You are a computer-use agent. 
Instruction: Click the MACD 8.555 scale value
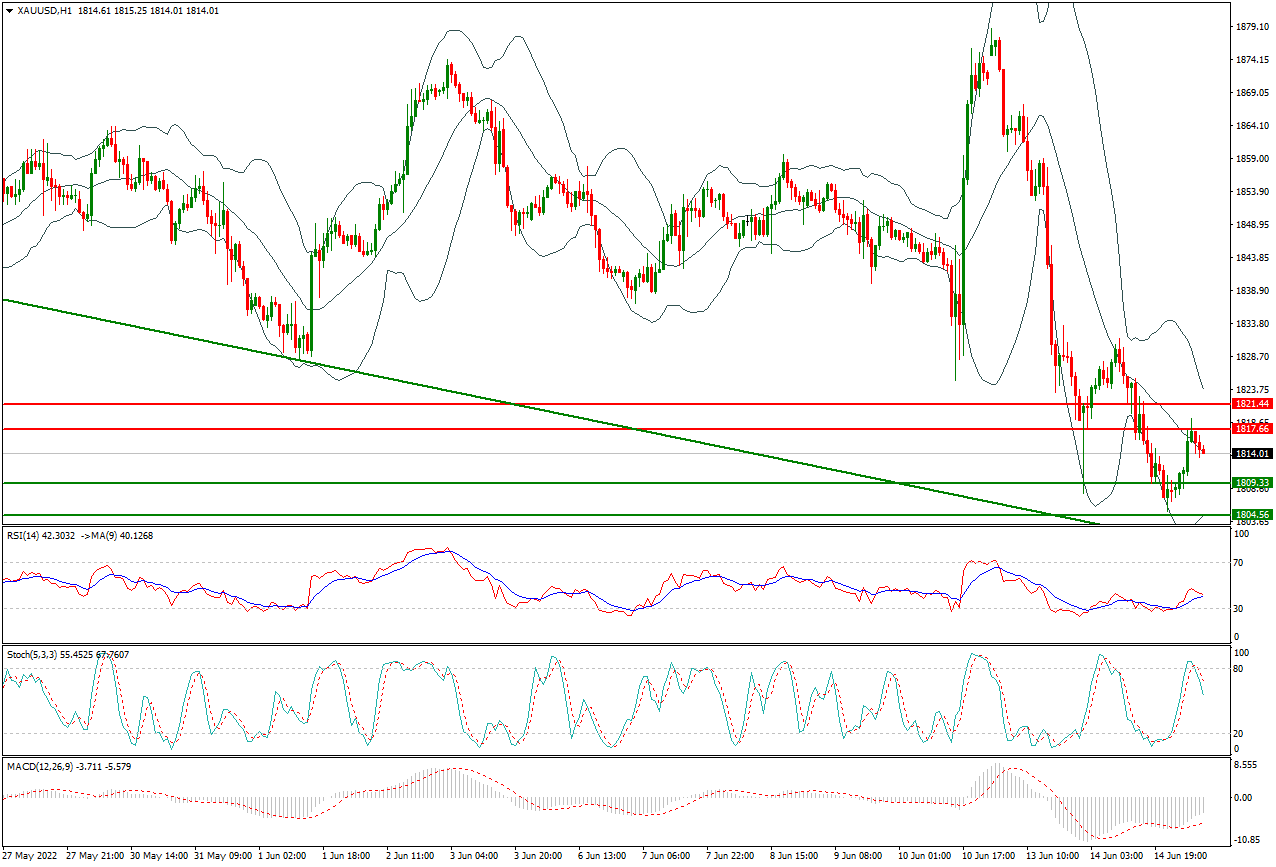[1248, 764]
